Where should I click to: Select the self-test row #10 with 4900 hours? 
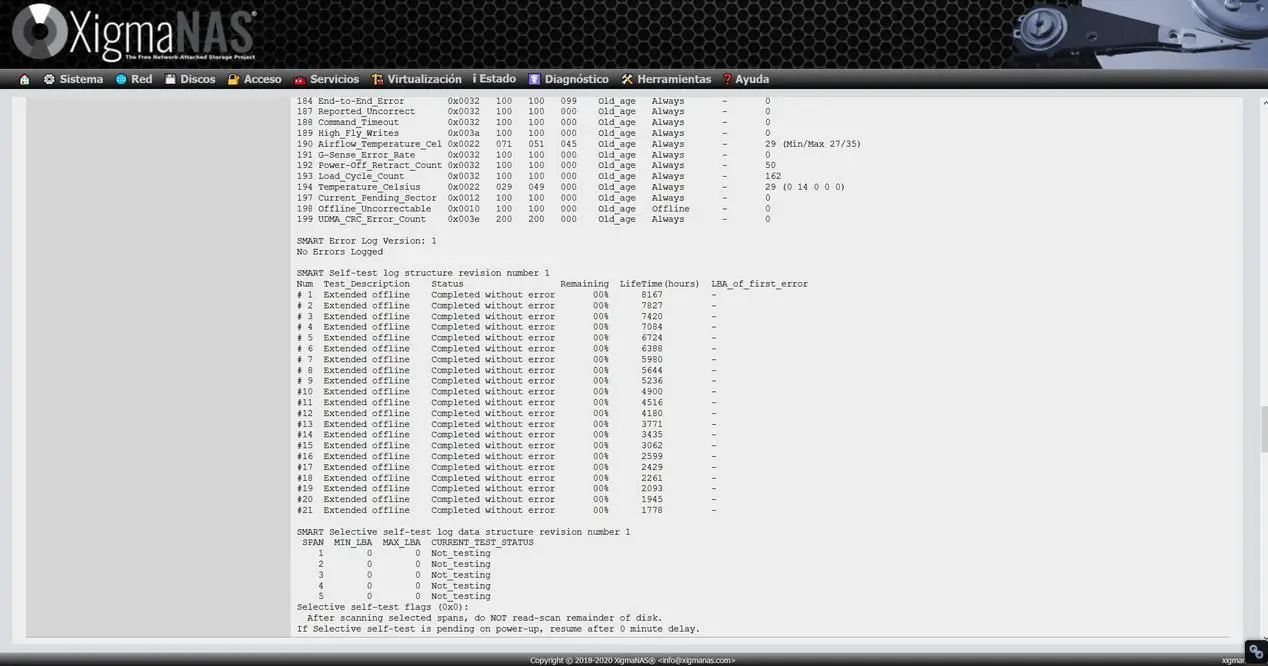(506, 392)
